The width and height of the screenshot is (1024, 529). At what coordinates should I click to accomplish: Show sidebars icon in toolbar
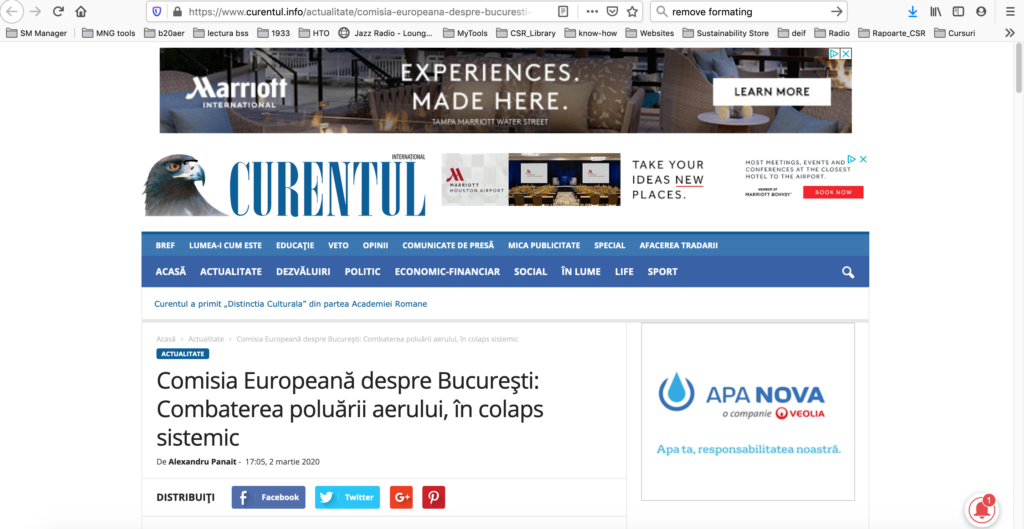pyautogui.click(x=958, y=11)
